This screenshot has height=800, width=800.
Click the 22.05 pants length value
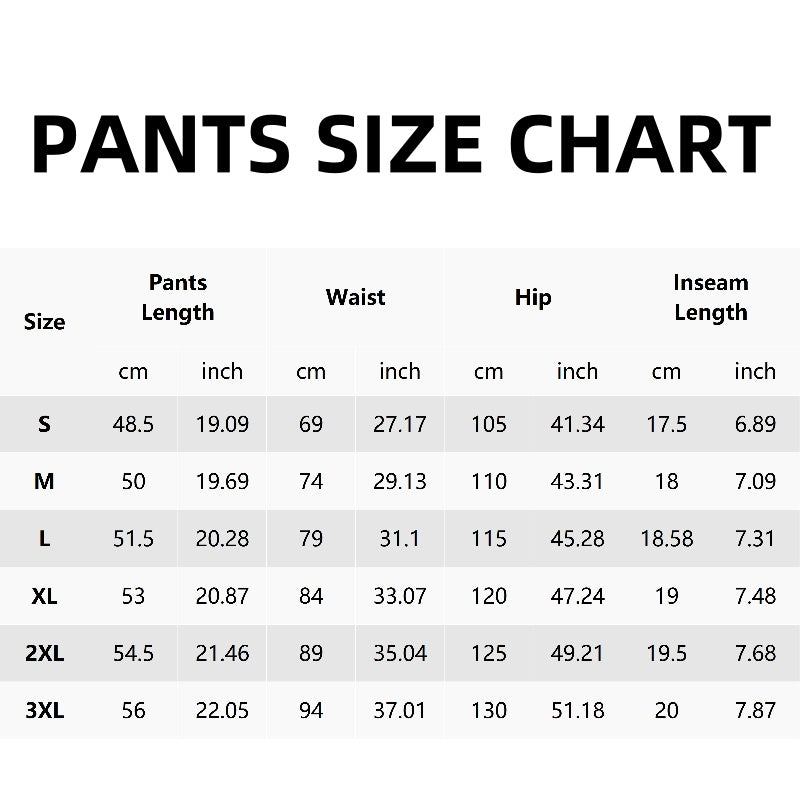[x=222, y=711]
